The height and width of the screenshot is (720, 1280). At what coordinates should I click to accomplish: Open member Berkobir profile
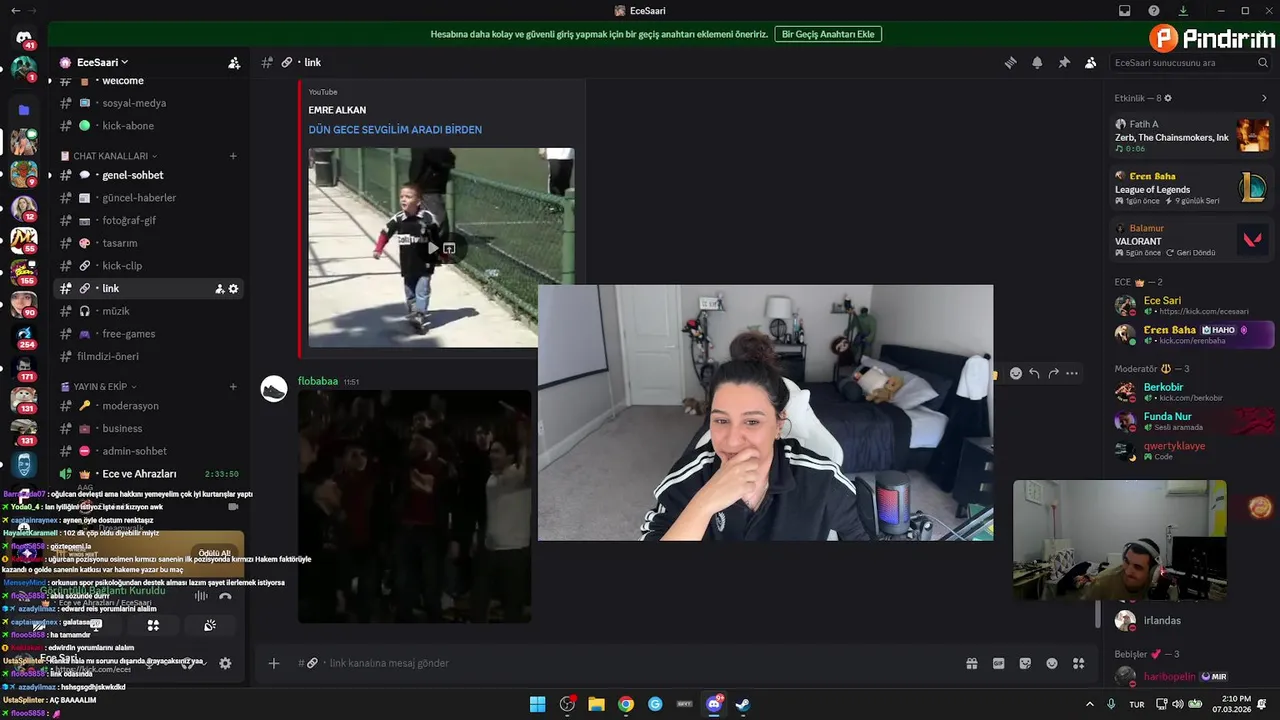coord(1192,392)
